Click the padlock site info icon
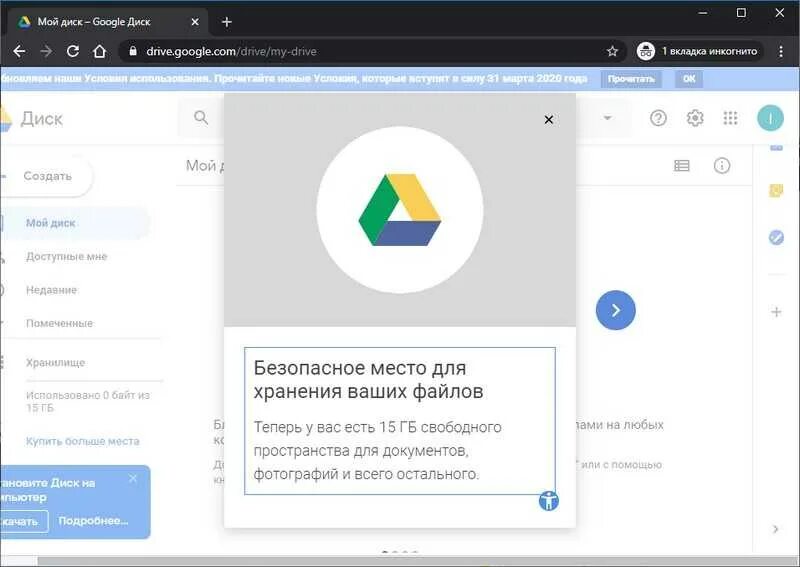 coord(133,51)
